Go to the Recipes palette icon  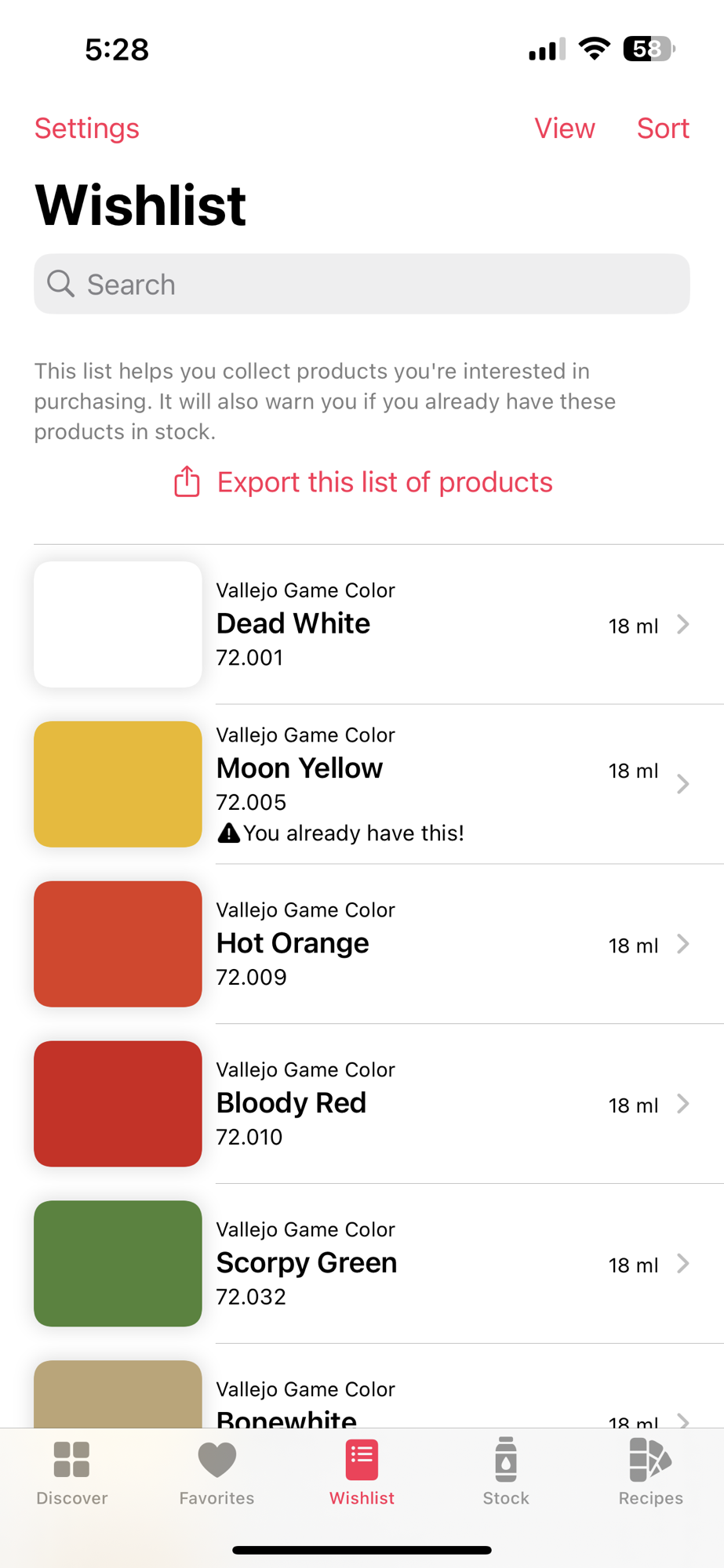[x=650, y=1460]
